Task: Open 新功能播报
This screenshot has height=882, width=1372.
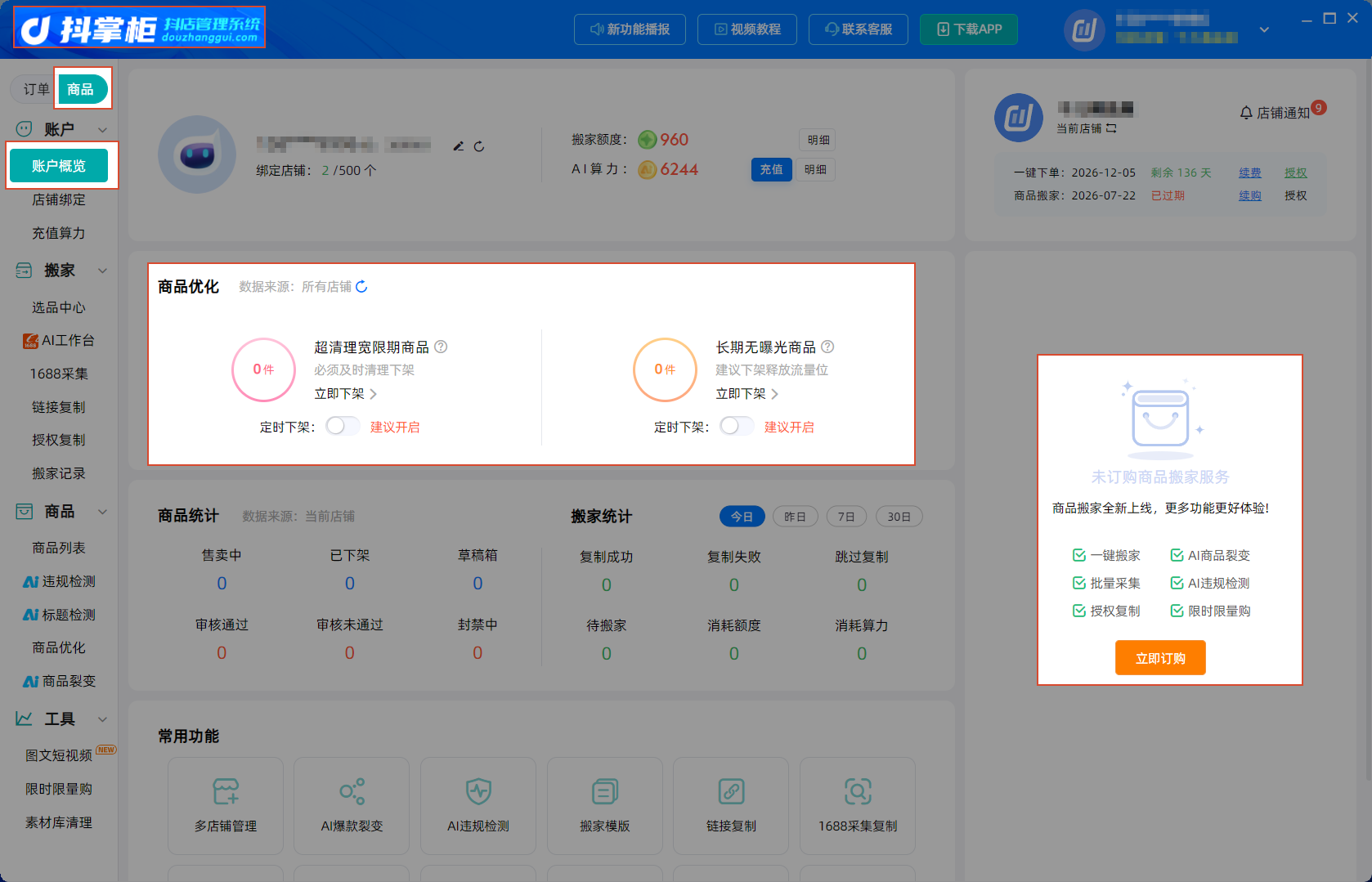Action: 630,29
